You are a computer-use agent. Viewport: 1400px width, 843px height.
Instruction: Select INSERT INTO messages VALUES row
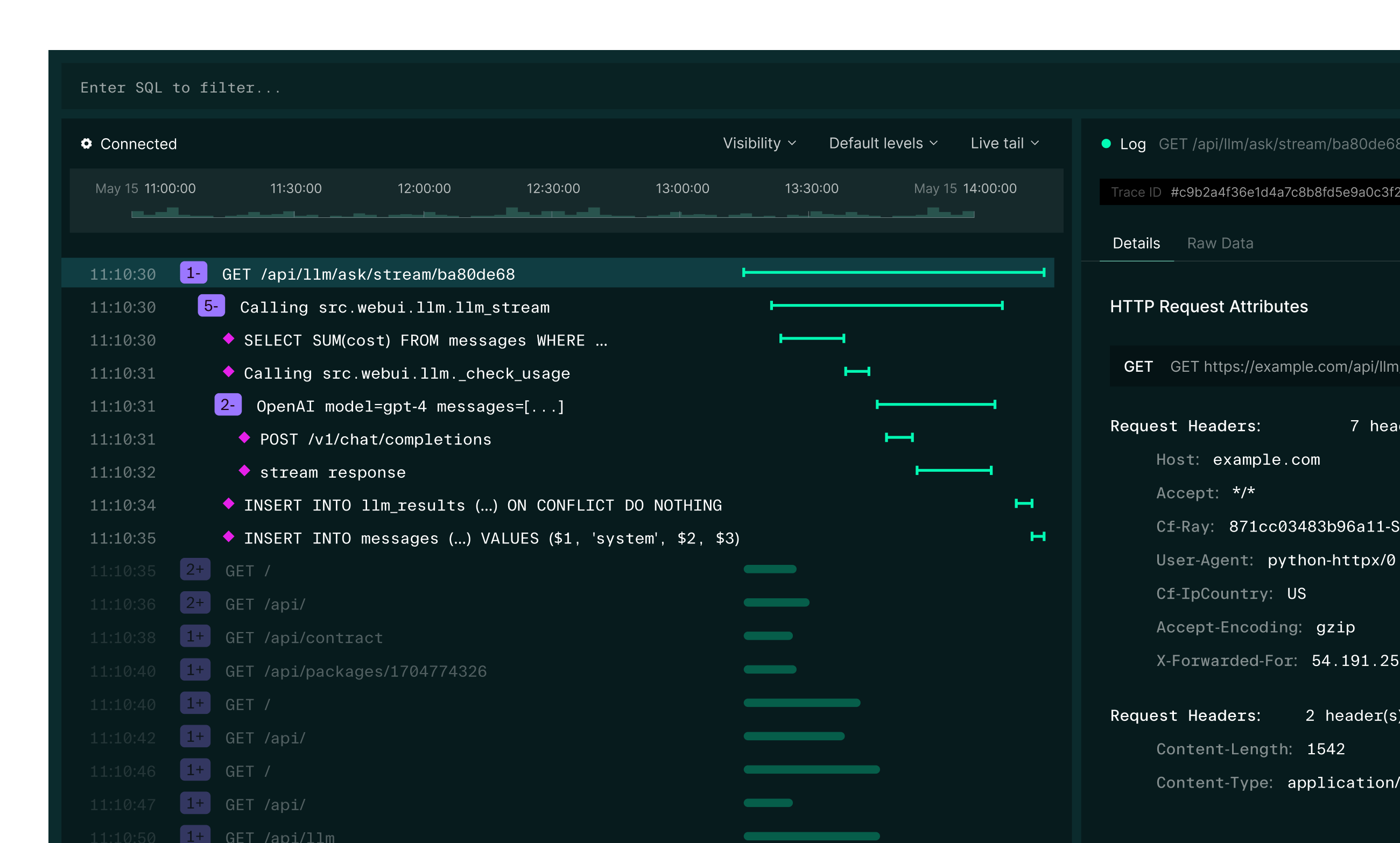pyautogui.click(x=558, y=537)
